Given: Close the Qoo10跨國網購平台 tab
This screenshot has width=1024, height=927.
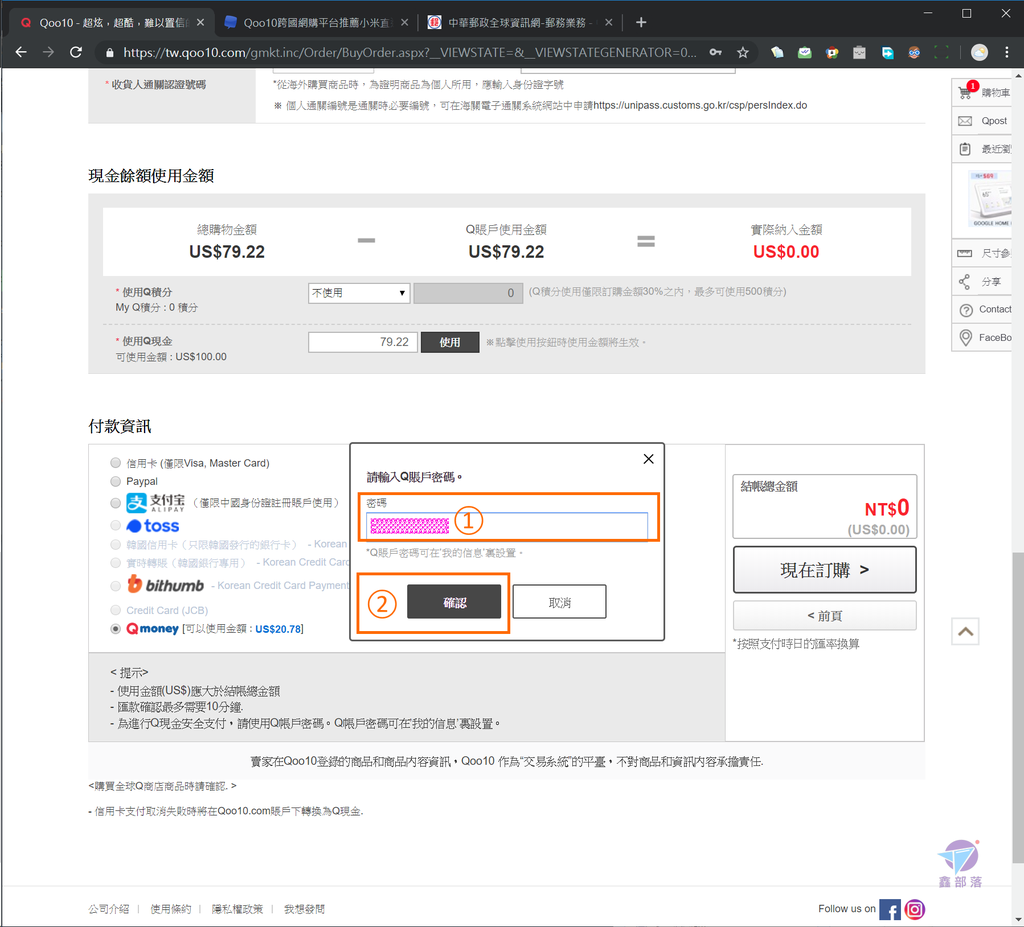Looking at the screenshot, I should [x=405, y=23].
